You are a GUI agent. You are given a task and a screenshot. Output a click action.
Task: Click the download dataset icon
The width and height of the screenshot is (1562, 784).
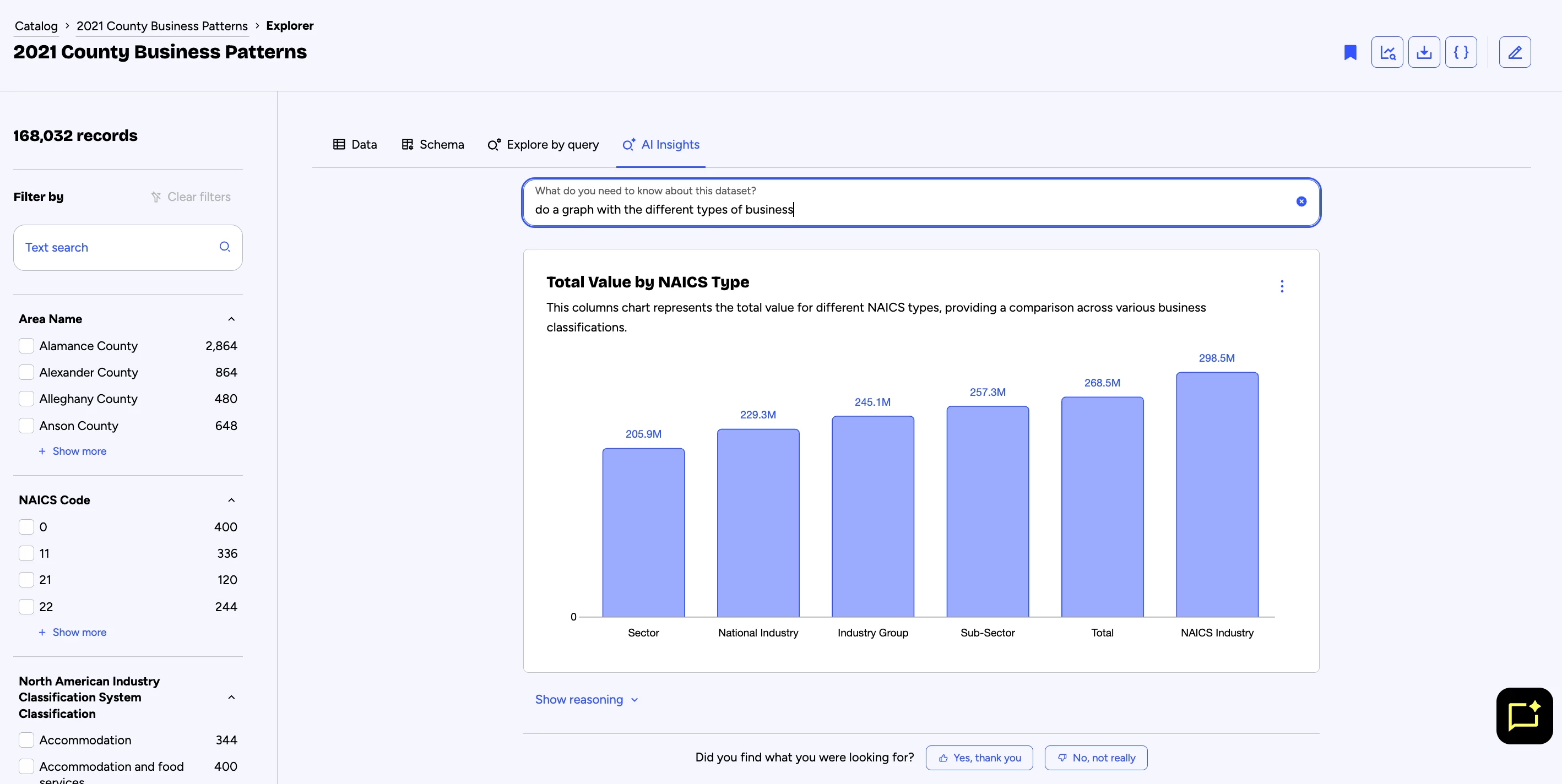point(1424,52)
